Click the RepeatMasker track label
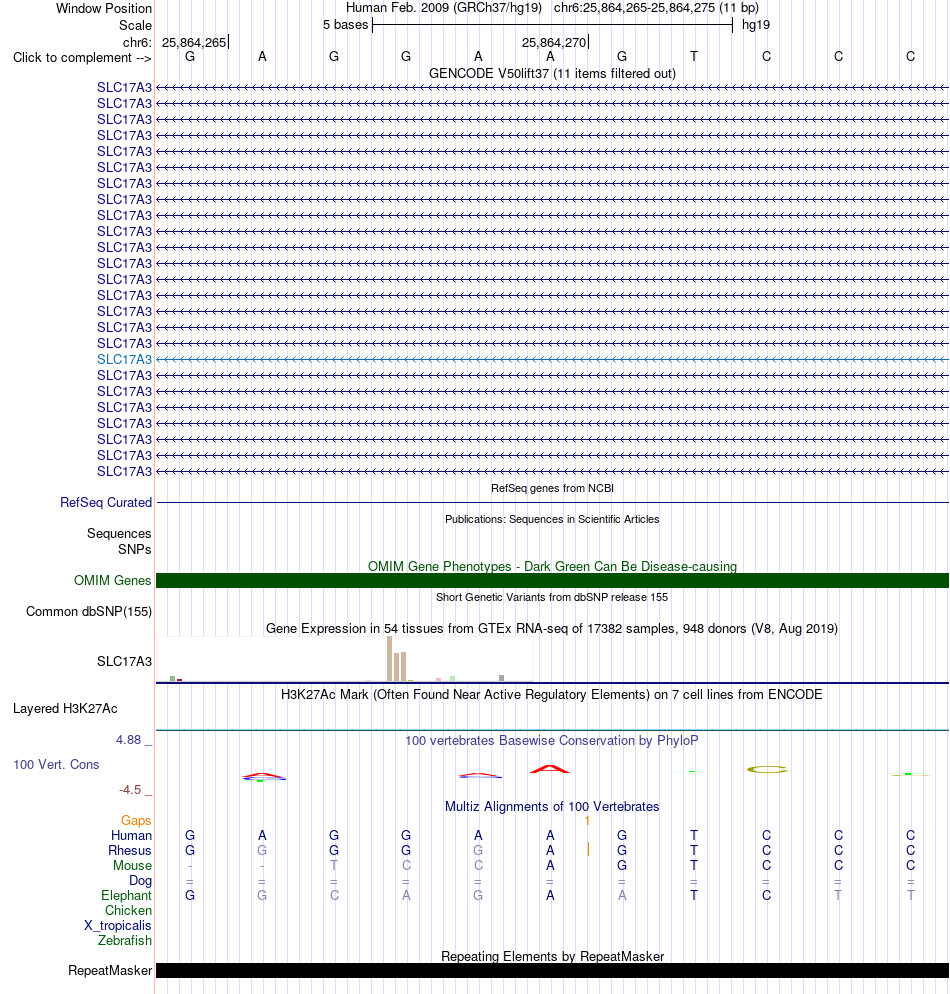950x994 pixels. [110, 971]
